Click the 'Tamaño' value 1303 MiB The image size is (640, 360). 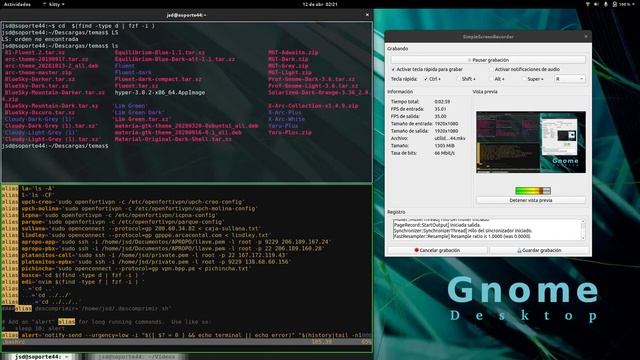pyautogui.click(x=444, y=146)
